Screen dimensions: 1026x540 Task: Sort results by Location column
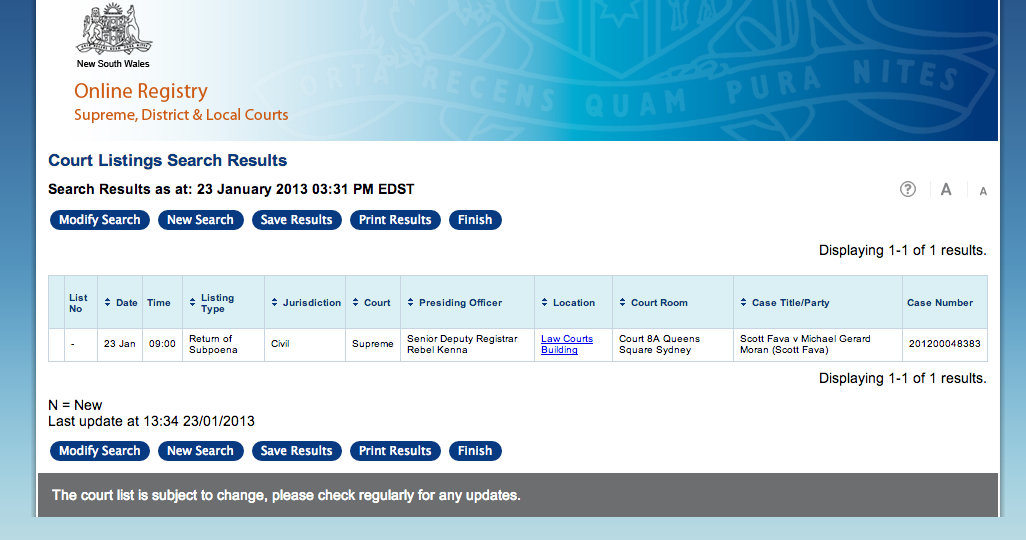click(x=568, y=303)
